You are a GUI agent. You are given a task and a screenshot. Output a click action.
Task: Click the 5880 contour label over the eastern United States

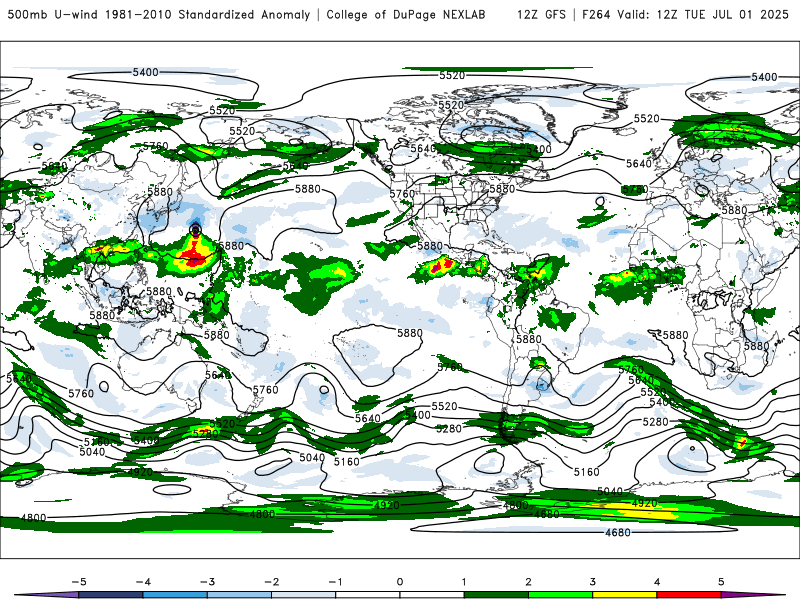pos(502,189)
